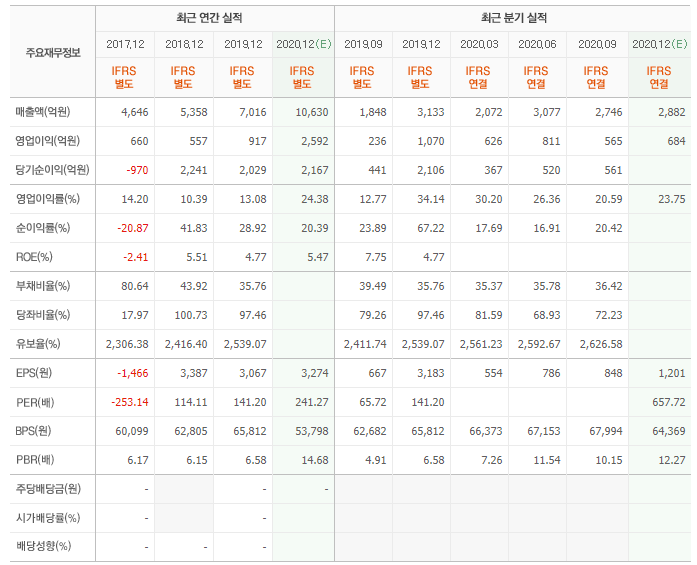Click the 241.27 estimated PER value
Image resolution: width=697 pixels, height=565 pixels.
pos(312,402)
